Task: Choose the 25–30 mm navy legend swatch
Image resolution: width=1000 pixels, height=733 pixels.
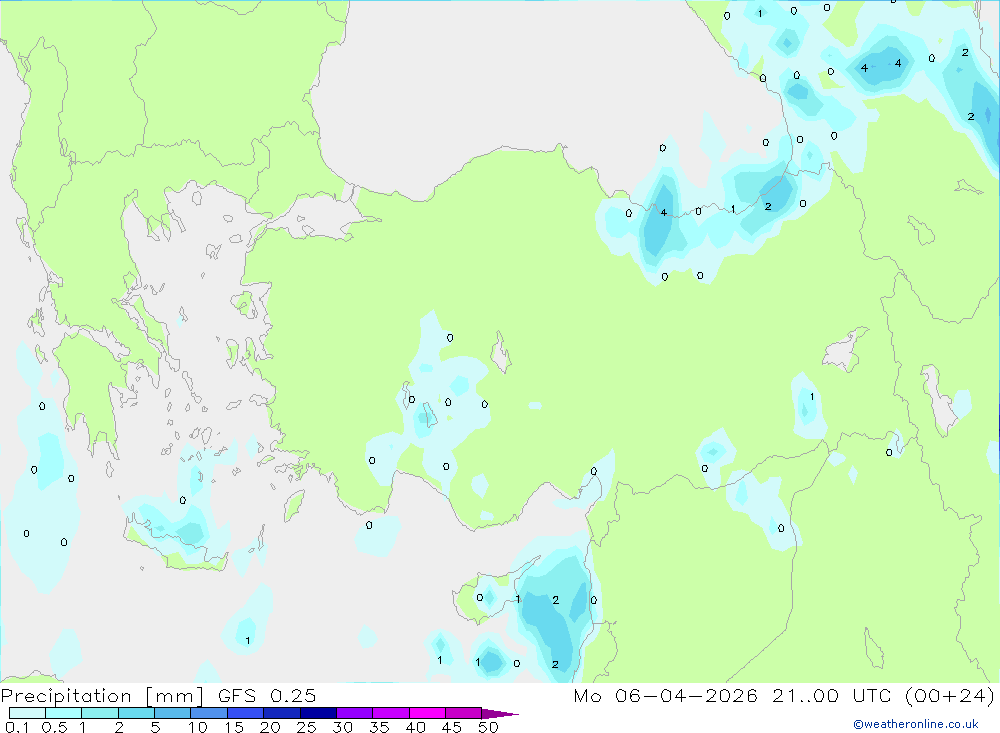Action: (318, 713)
